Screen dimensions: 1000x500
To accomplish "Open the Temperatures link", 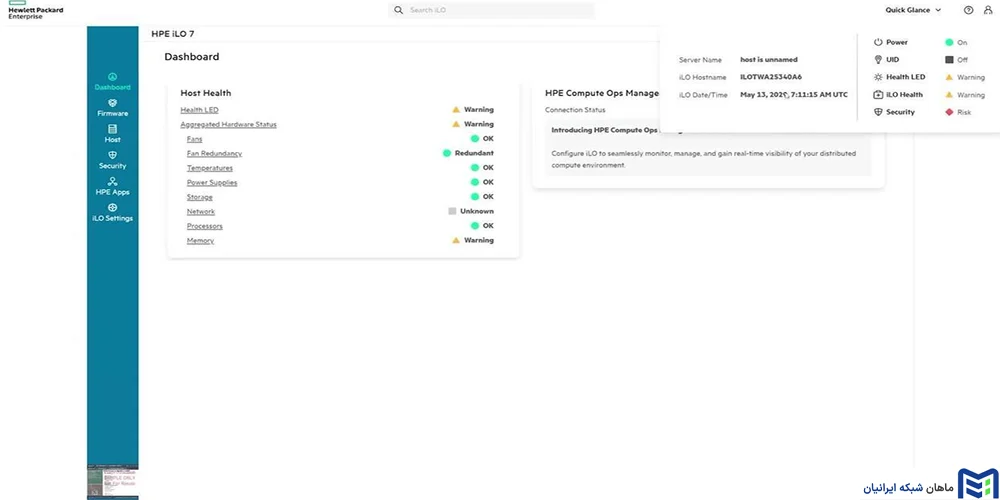I will point(210,168).
